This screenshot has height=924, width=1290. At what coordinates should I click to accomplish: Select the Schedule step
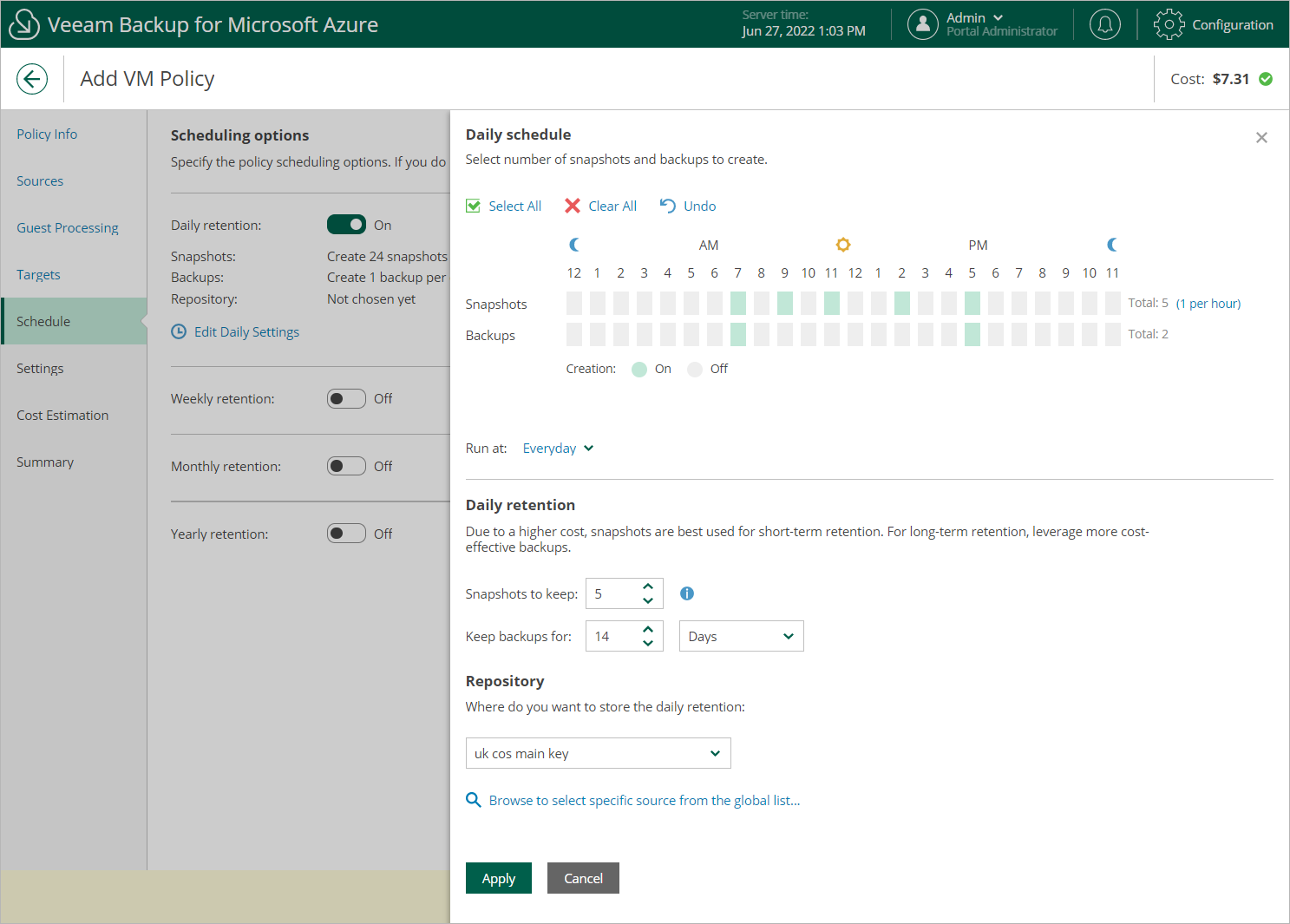coord(74,321)
